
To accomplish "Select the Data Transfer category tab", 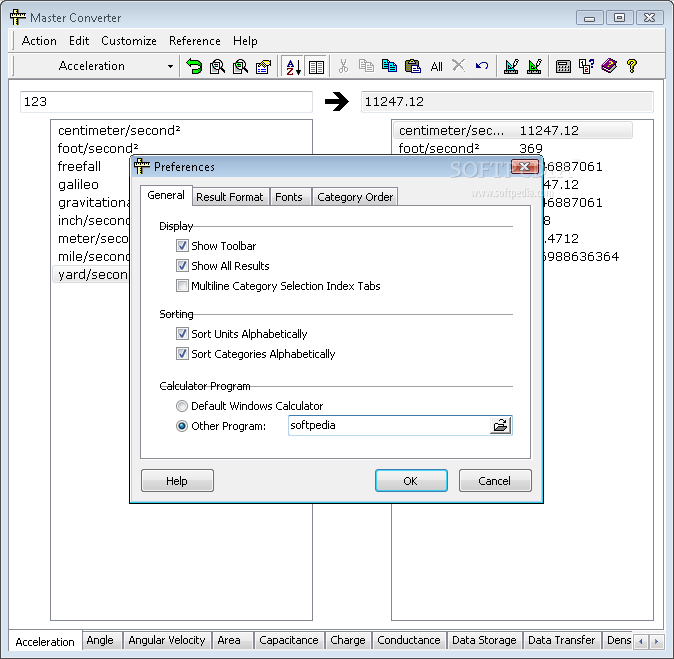I will [x=561, y=640].
